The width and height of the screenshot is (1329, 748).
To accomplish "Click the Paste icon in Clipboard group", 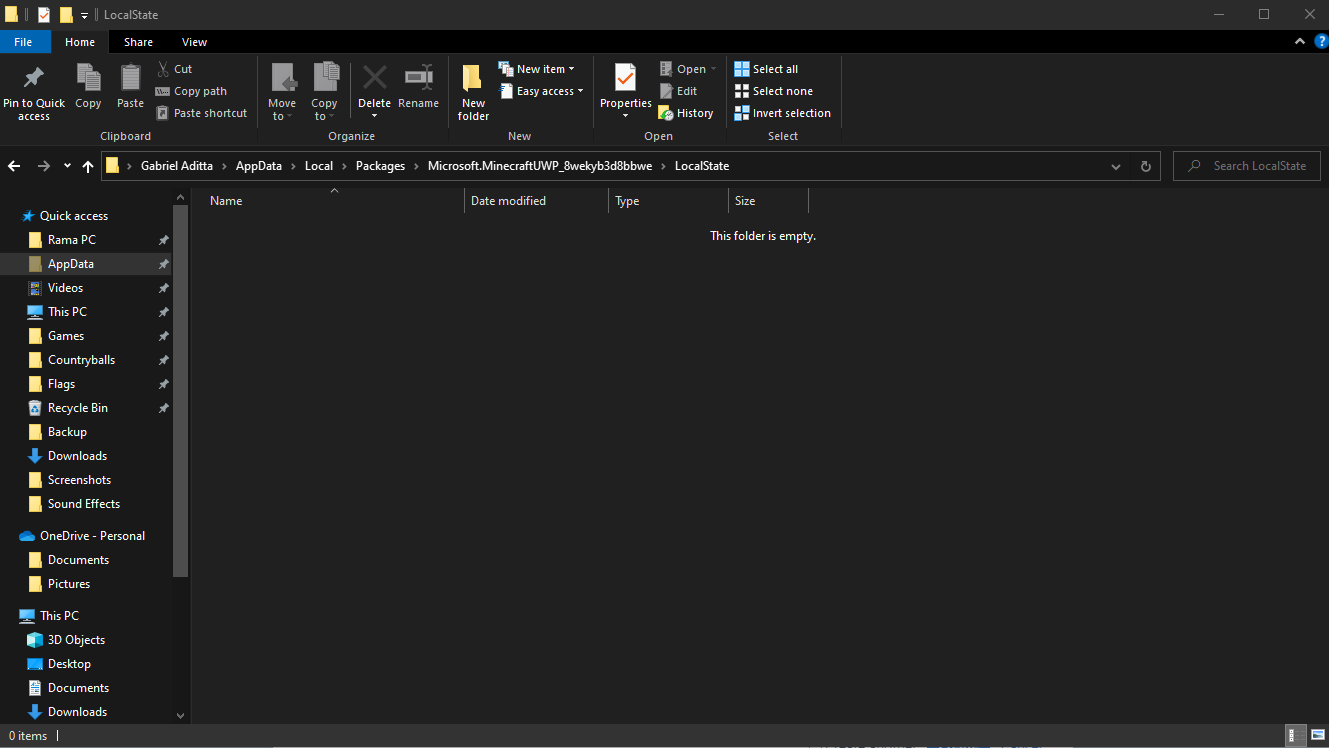I will pyautogui.click(x=130, y=79).
